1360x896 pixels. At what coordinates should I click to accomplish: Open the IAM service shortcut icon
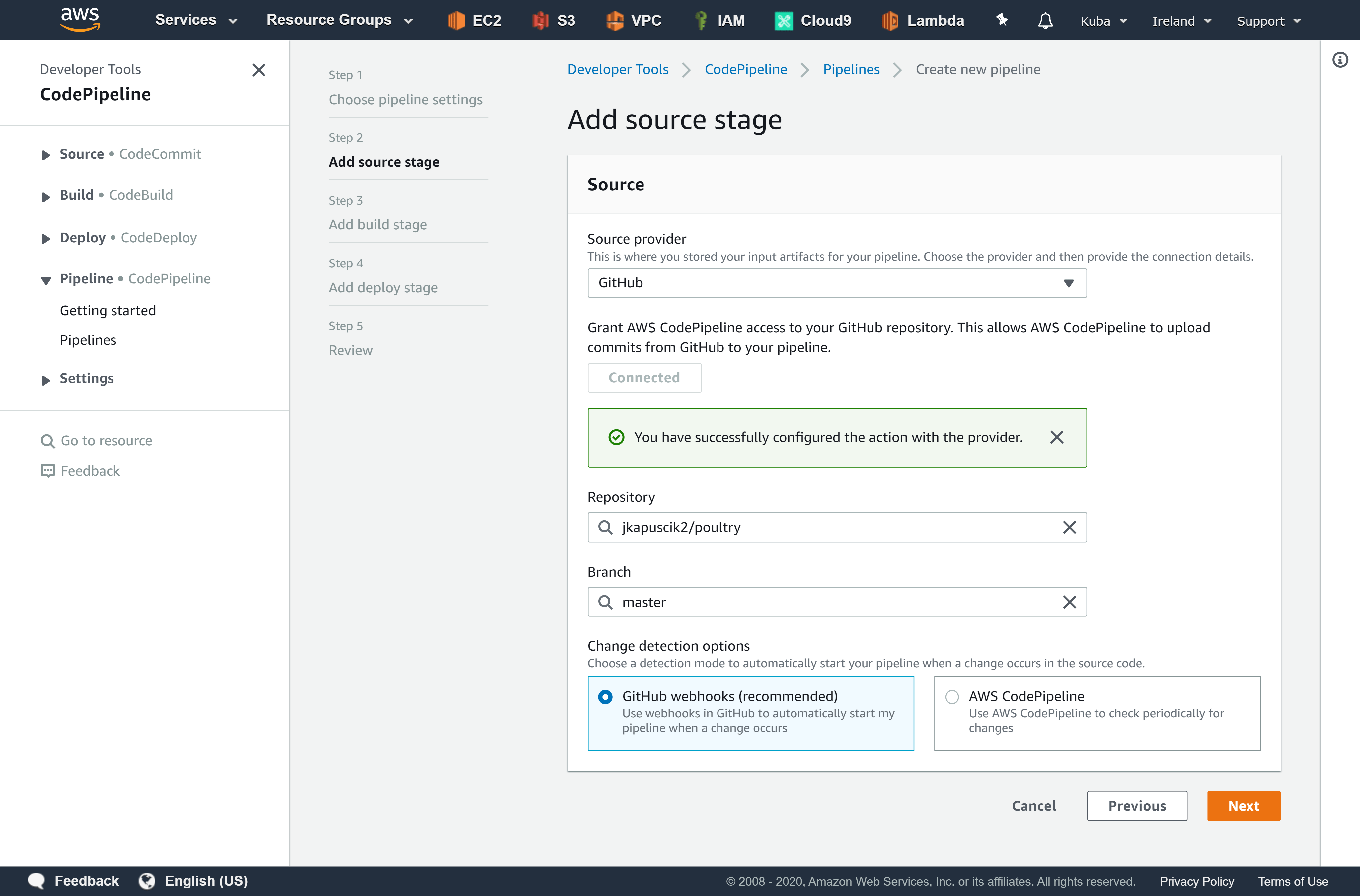pyautogui.click(x=701, y=21)
